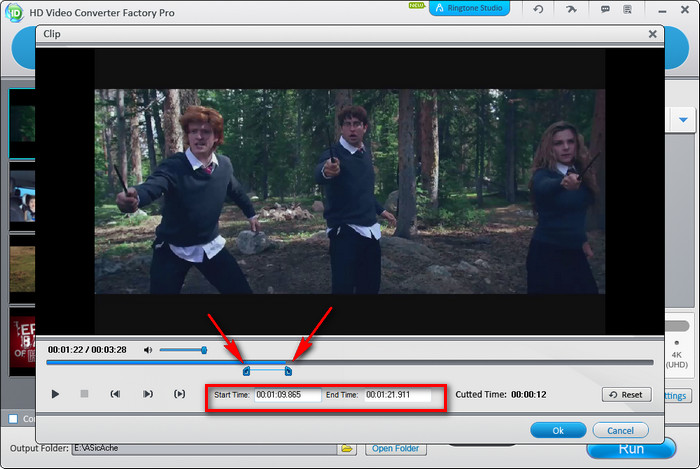Image resolution: width=700 pixels, height=469 pixels.
Task: Stop the clip playback
Action: pyautogui.click(x=84, y=394)
